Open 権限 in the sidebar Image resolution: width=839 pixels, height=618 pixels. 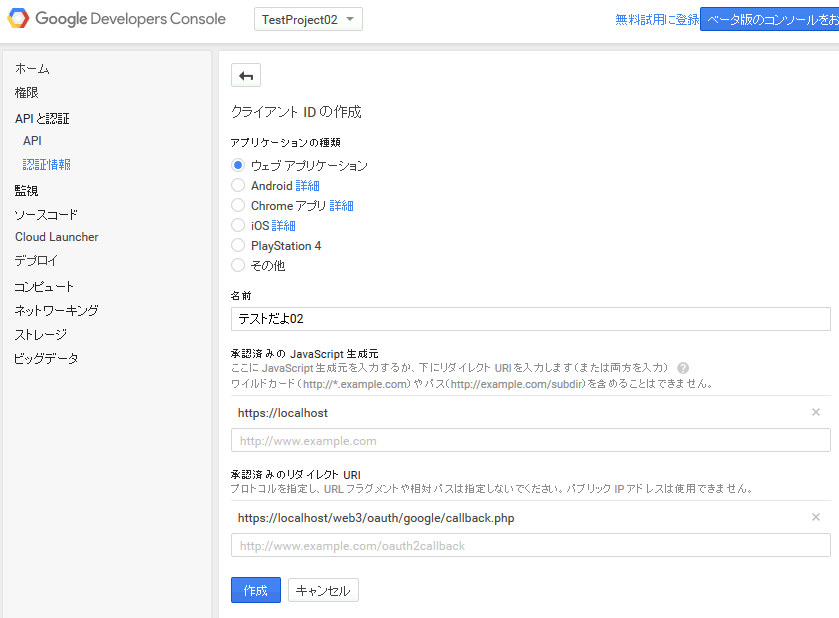tap(27, 93)
